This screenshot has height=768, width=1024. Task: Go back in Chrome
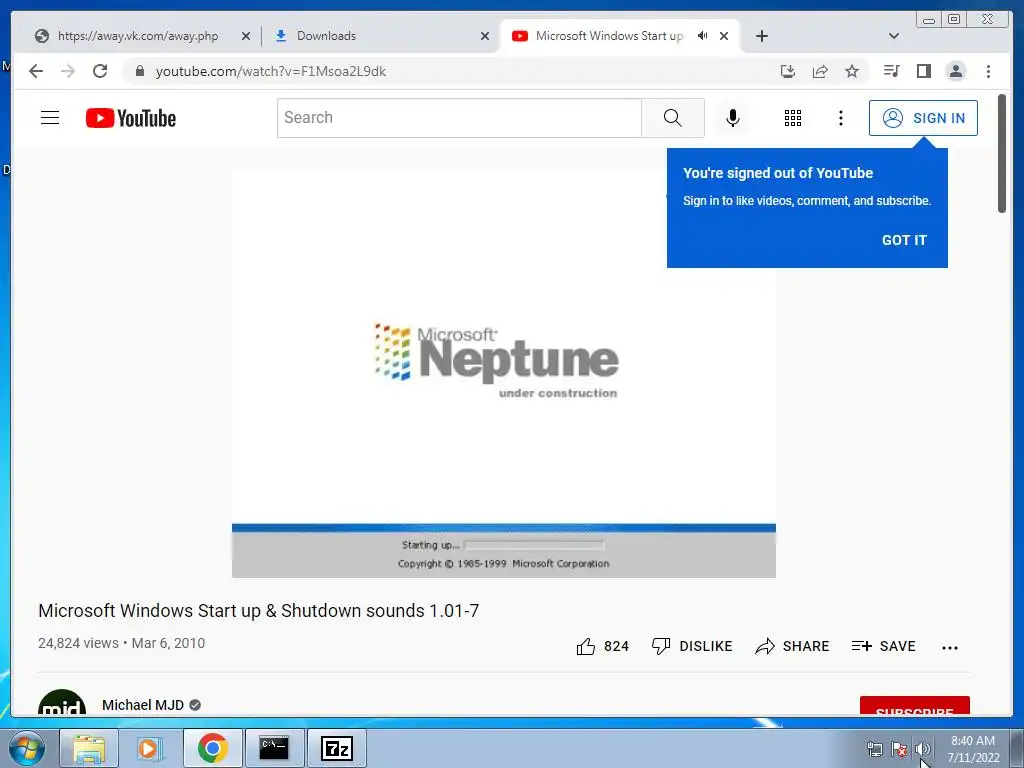coord(36,71)
